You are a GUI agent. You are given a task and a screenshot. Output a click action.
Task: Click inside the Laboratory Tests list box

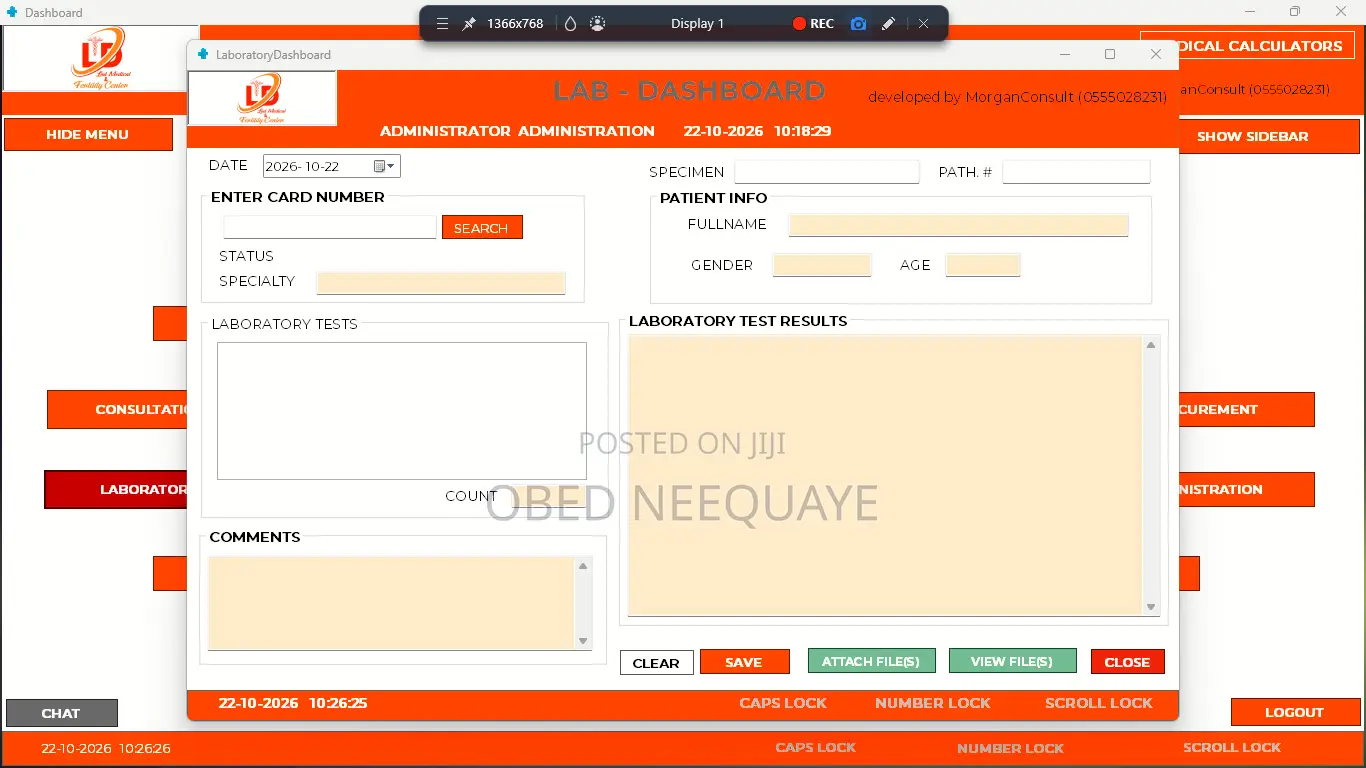(x=402, y=411)
